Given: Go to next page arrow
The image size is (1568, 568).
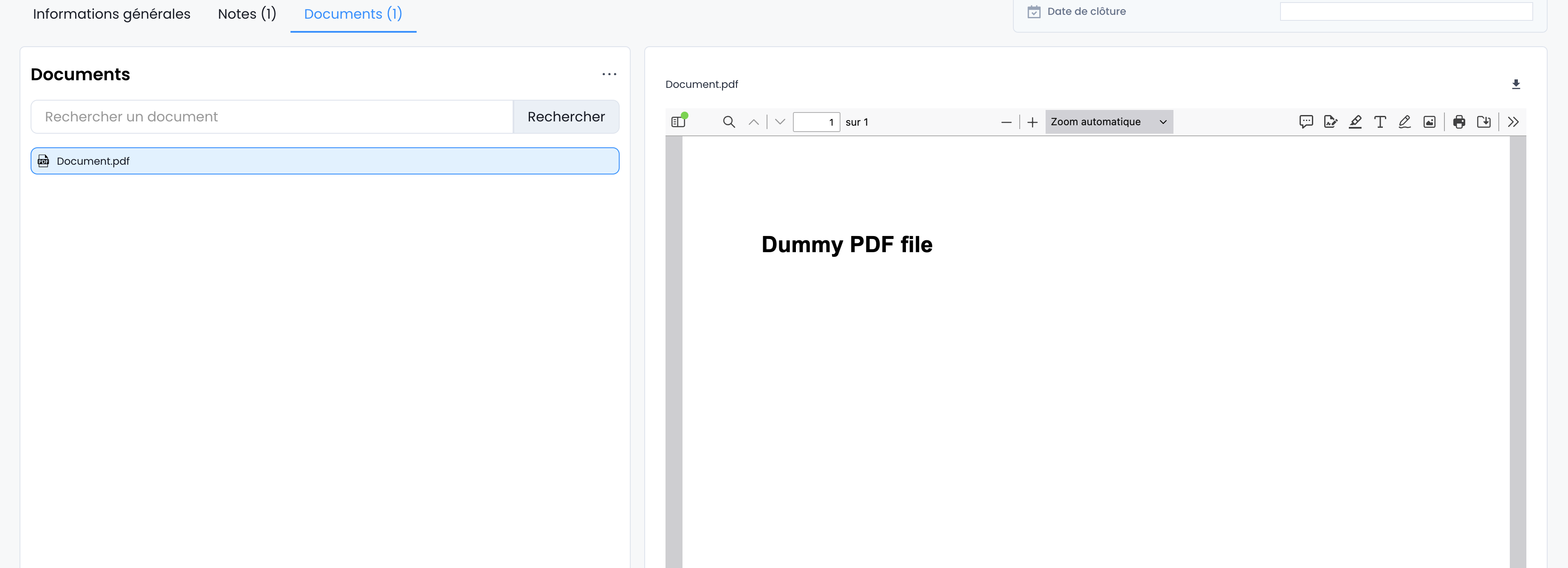Looking at the screenshot, I should coord(780,122).
